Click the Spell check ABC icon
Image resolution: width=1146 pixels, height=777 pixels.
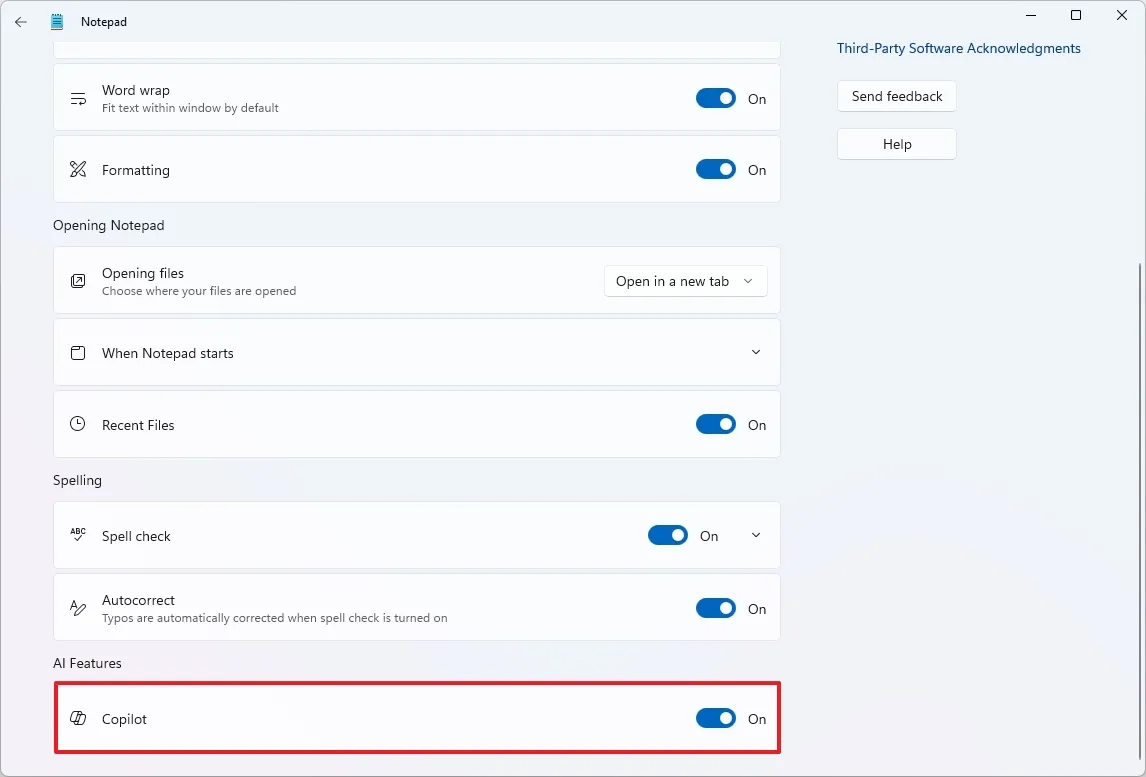(x=78, y=535)
